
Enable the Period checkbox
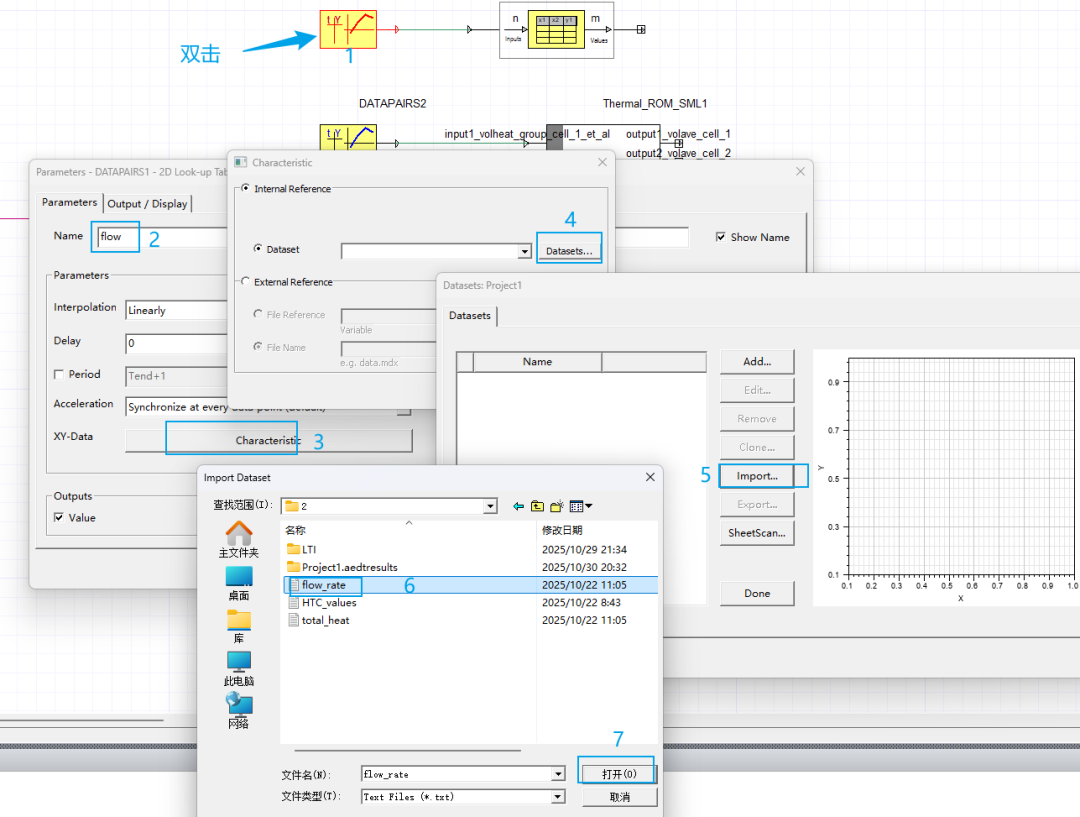pyautogui.click(x=58, y=374)
